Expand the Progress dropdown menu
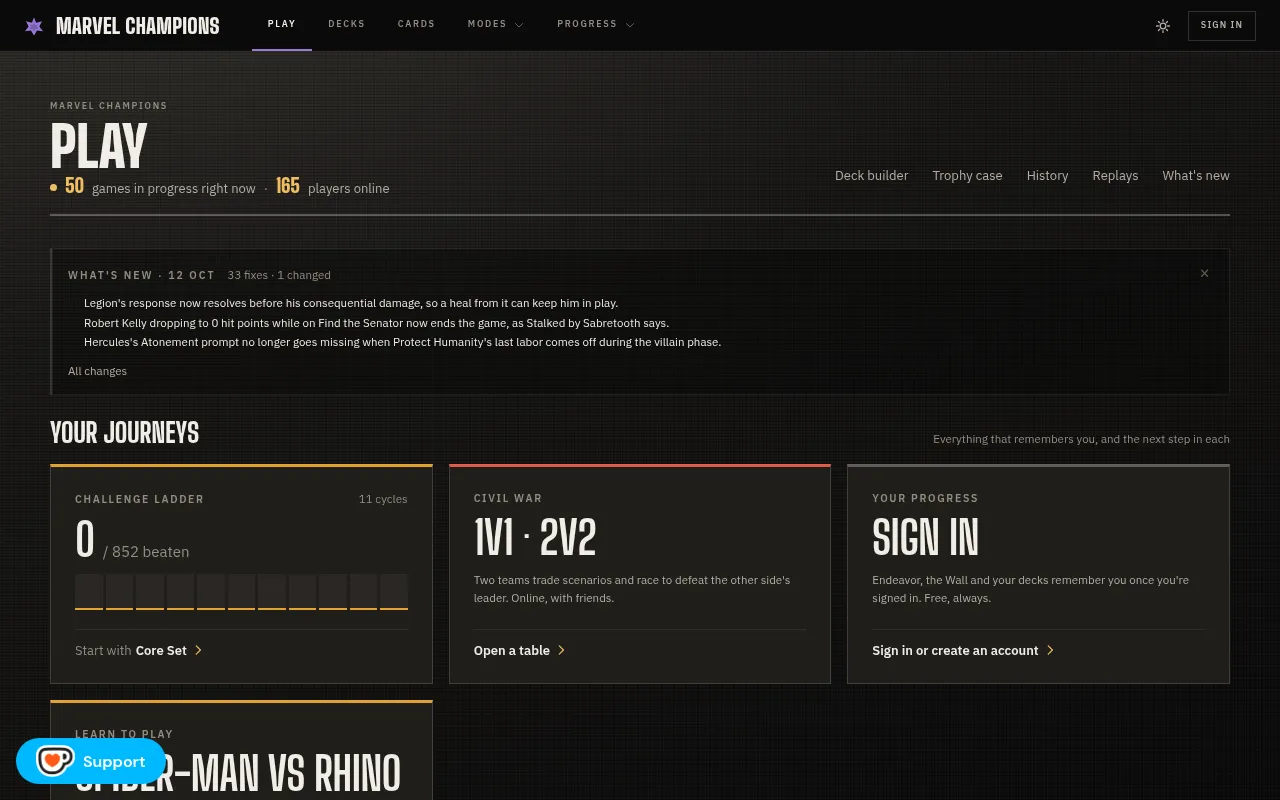Screen dimensions: 1280x800 [595, 24]
